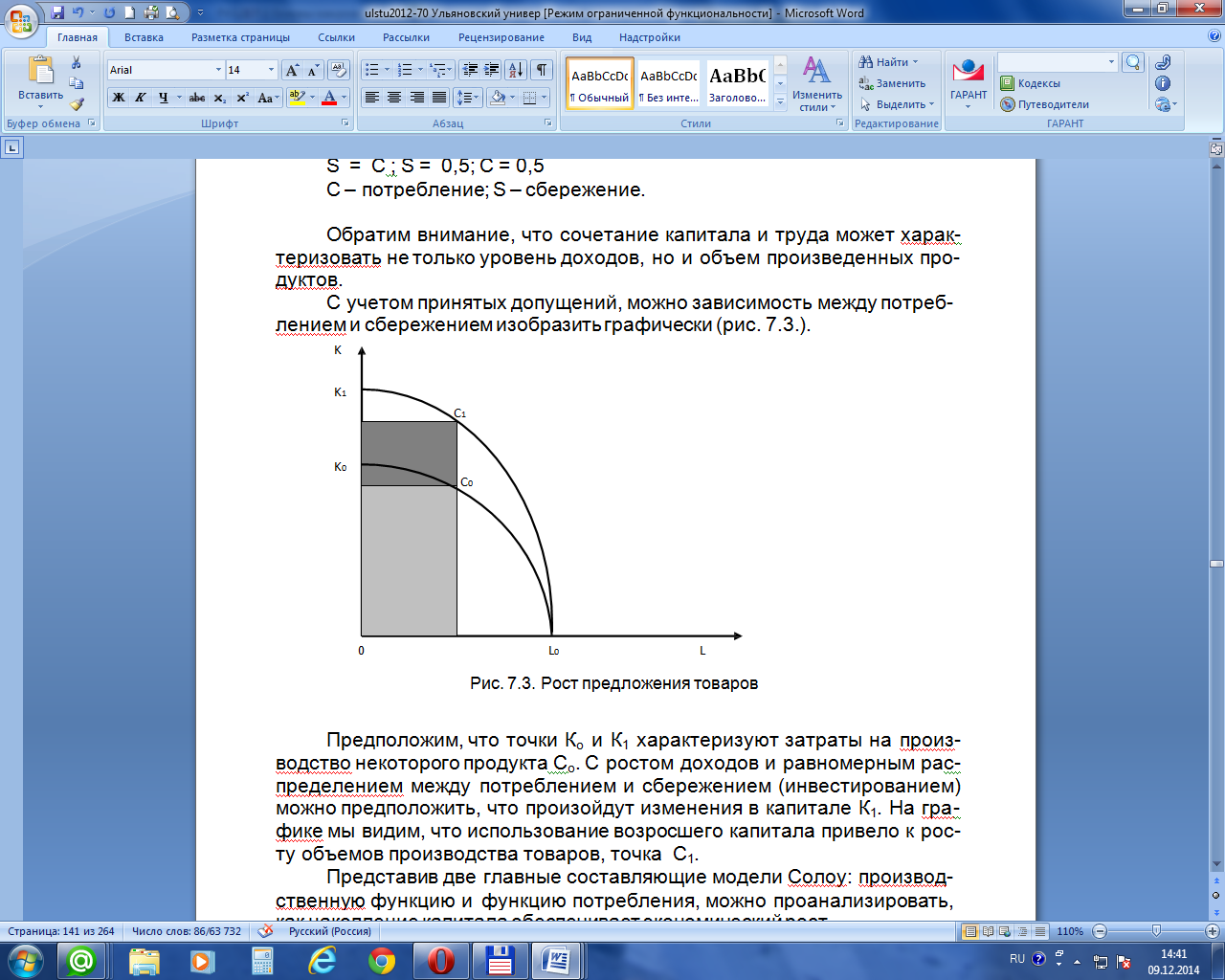Click the increase indent icon

point(492,70)
